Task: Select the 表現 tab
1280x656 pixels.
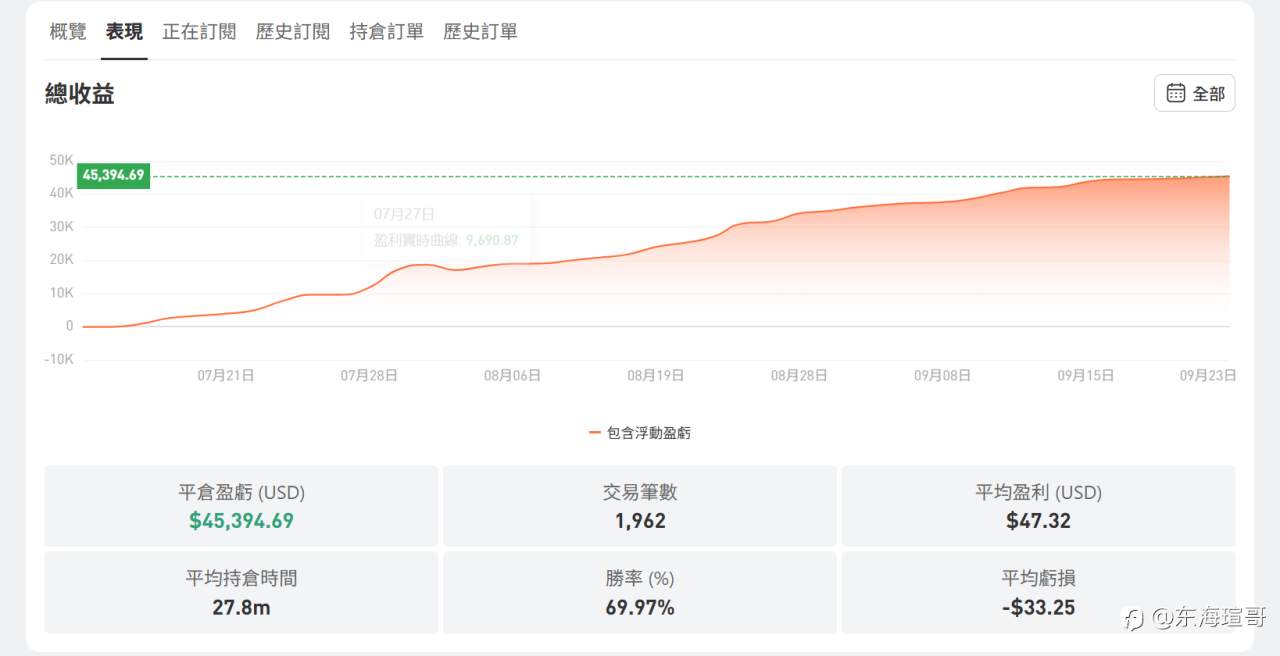Action: [x=124, y=32]
